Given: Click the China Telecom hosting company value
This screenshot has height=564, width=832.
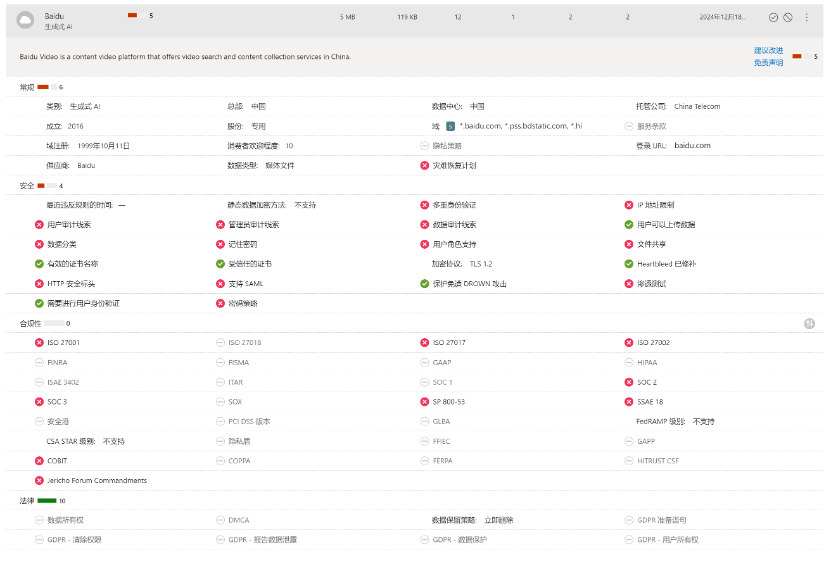Looking at the screenshot, I should pyautogui.click(x=697, y=107).
